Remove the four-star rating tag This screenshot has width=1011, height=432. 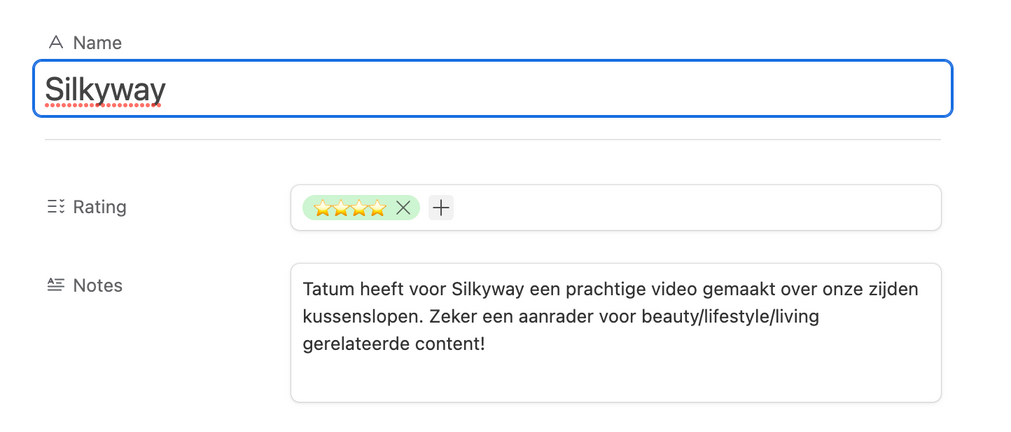(403, 208)
